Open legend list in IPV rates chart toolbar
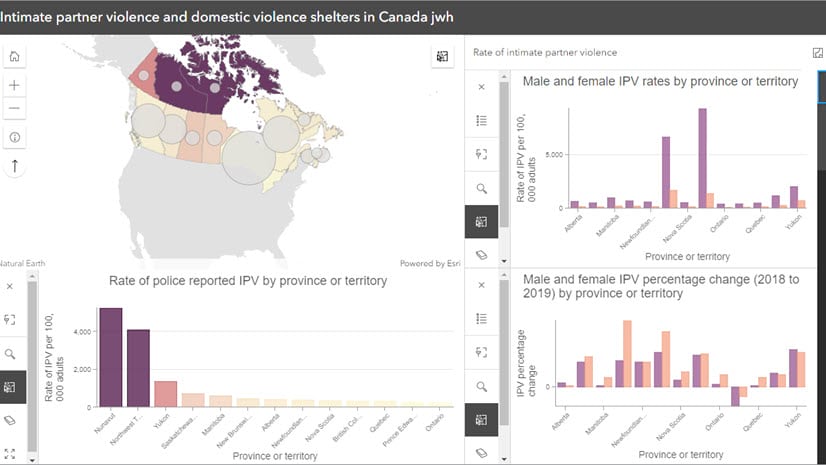The height and width of the screenshot is (465, 826). [x=481, y=120]
